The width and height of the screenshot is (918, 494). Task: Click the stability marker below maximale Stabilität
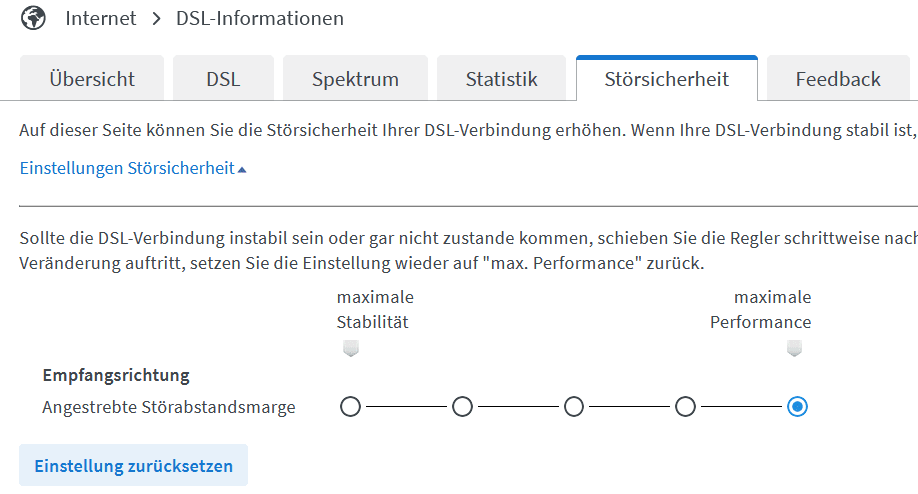pos(350,349)
